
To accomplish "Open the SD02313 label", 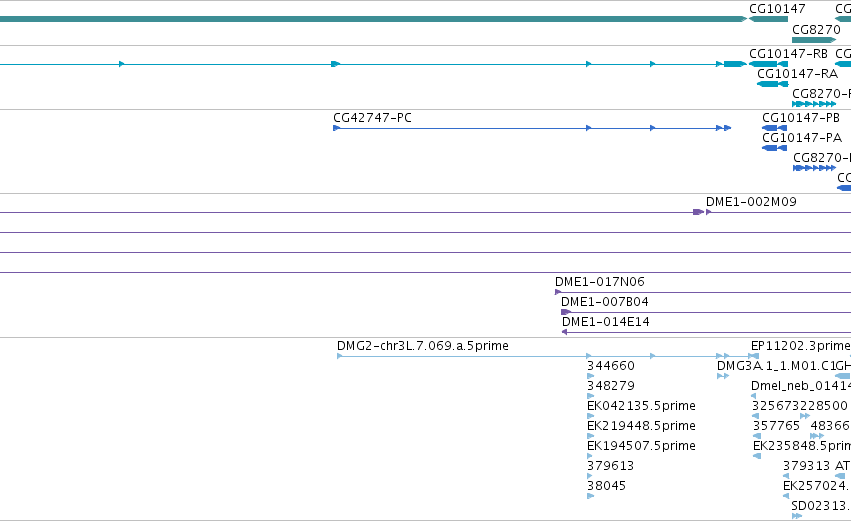I will pyautogui.click(x=818, y=506).
